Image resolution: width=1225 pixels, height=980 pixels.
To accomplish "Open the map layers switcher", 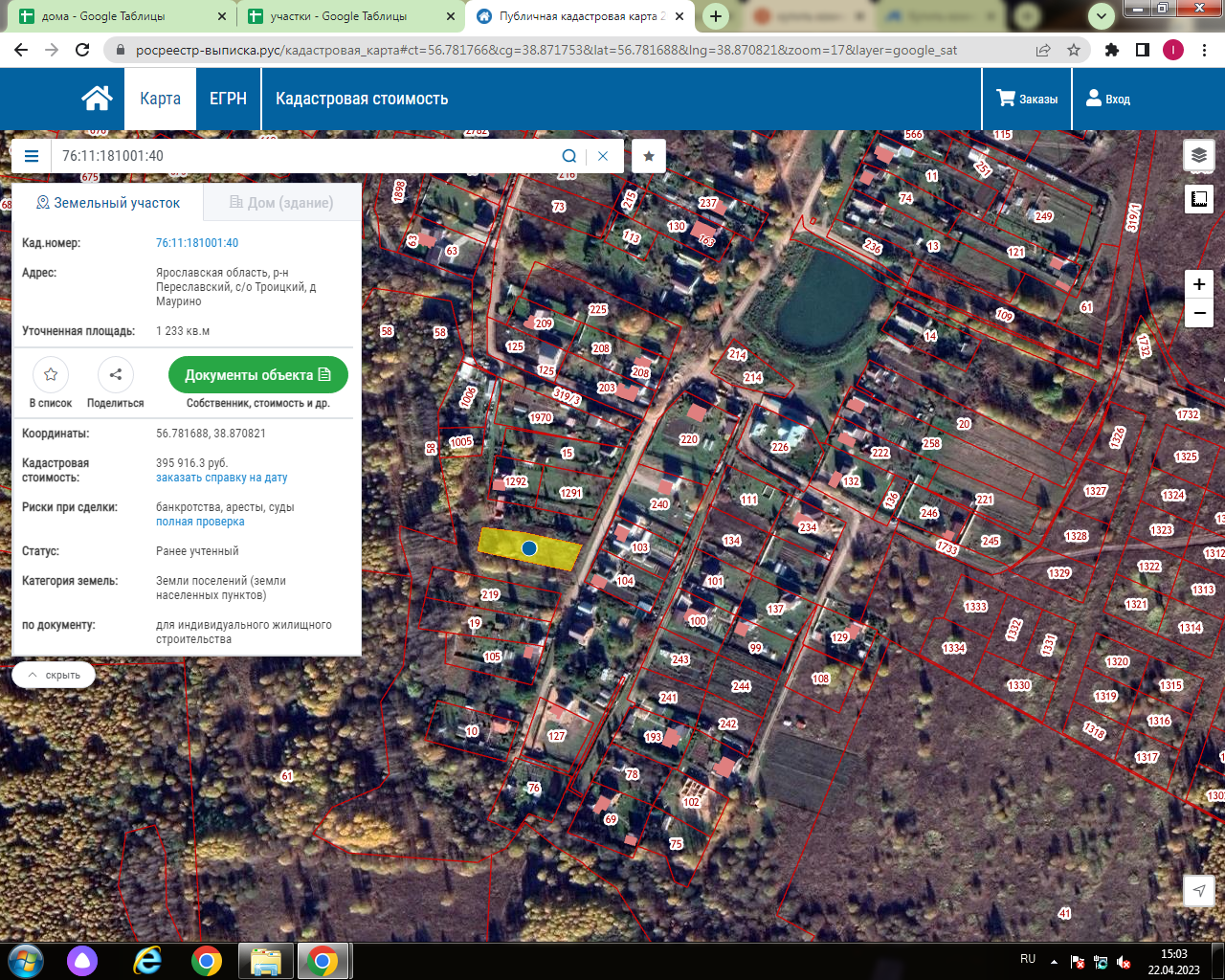I will click(x=1199, y=155).
